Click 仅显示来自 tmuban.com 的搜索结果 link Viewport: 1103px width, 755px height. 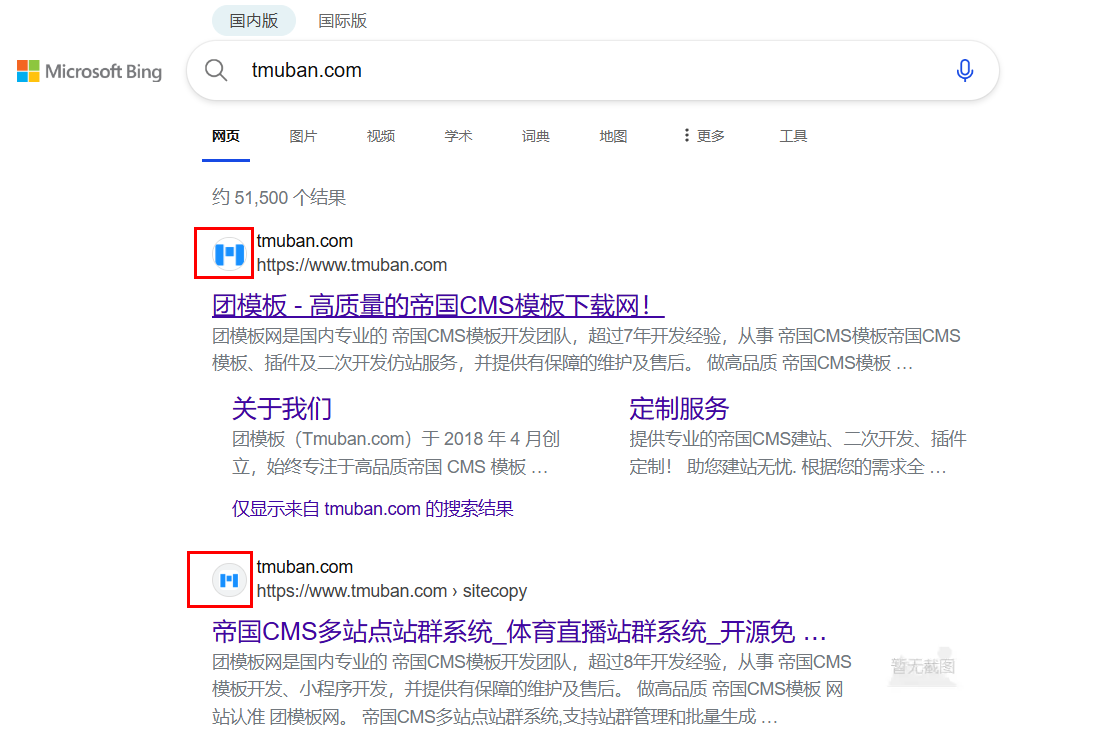372,508
